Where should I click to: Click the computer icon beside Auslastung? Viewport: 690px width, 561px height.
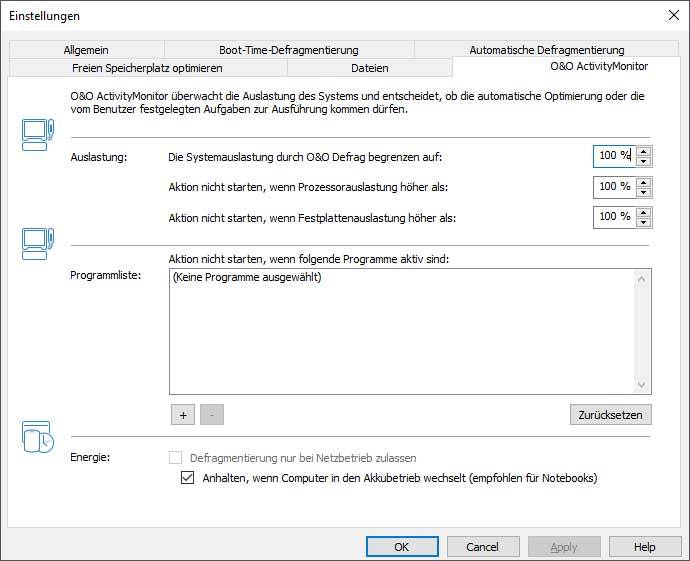(x=38, y=135)
